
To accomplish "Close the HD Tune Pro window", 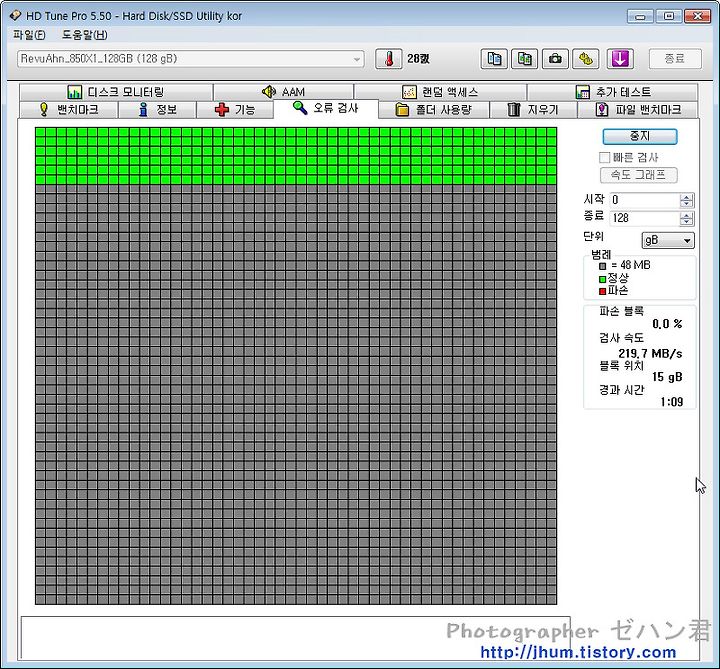I will pyautogui.click(x=698, y=16).
